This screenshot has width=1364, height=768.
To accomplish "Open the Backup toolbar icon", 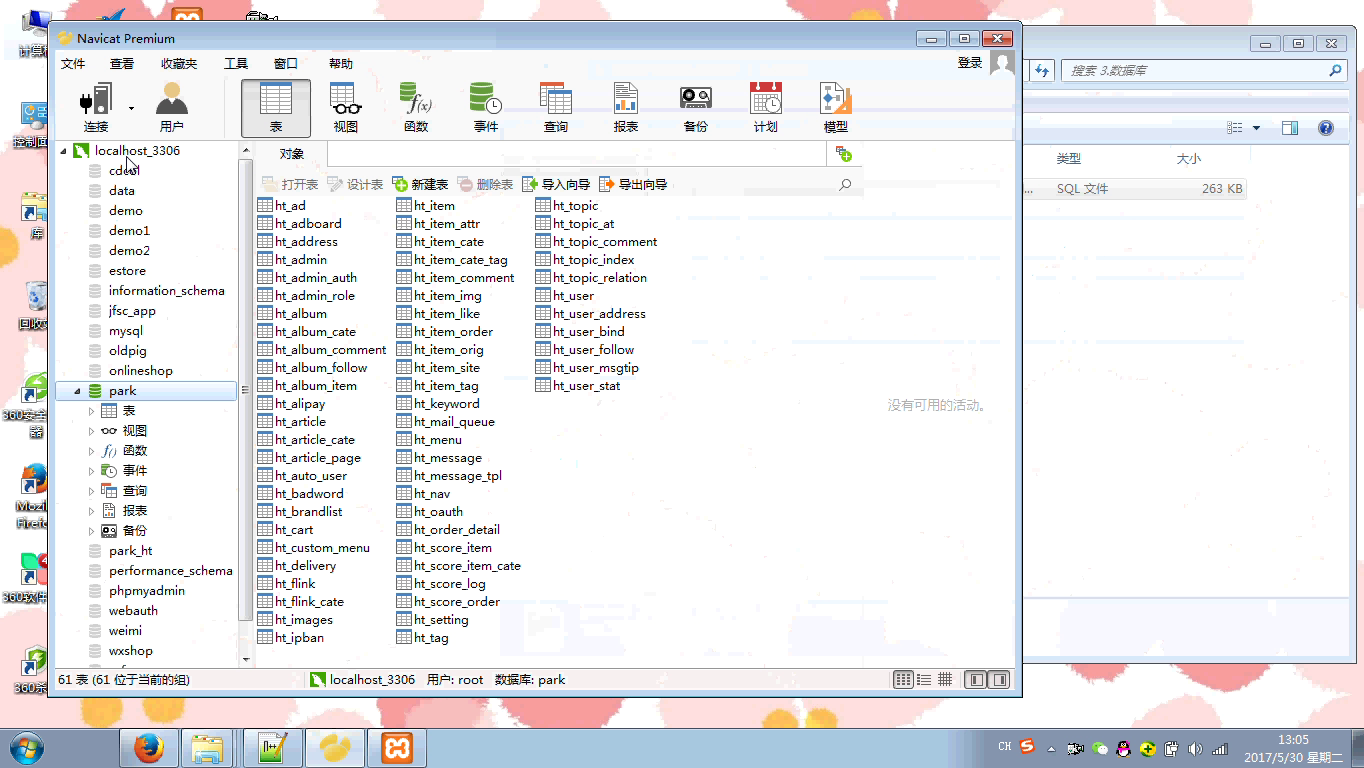I will tap(696, 108).
